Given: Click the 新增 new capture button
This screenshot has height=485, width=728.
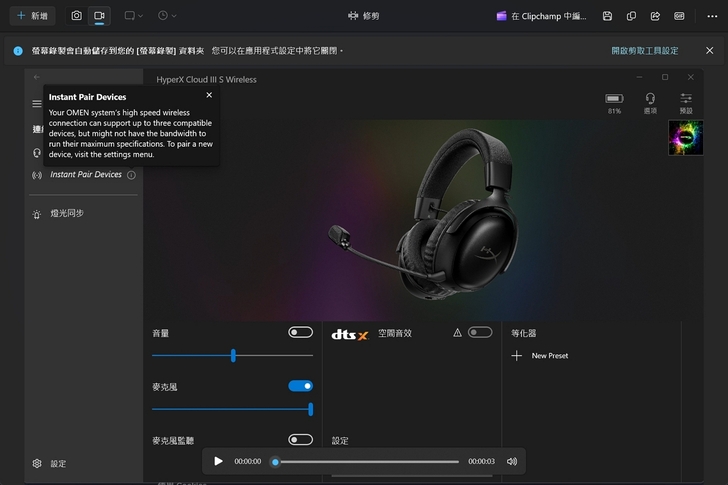Looking at the screenshot, I should coord(32,16).
